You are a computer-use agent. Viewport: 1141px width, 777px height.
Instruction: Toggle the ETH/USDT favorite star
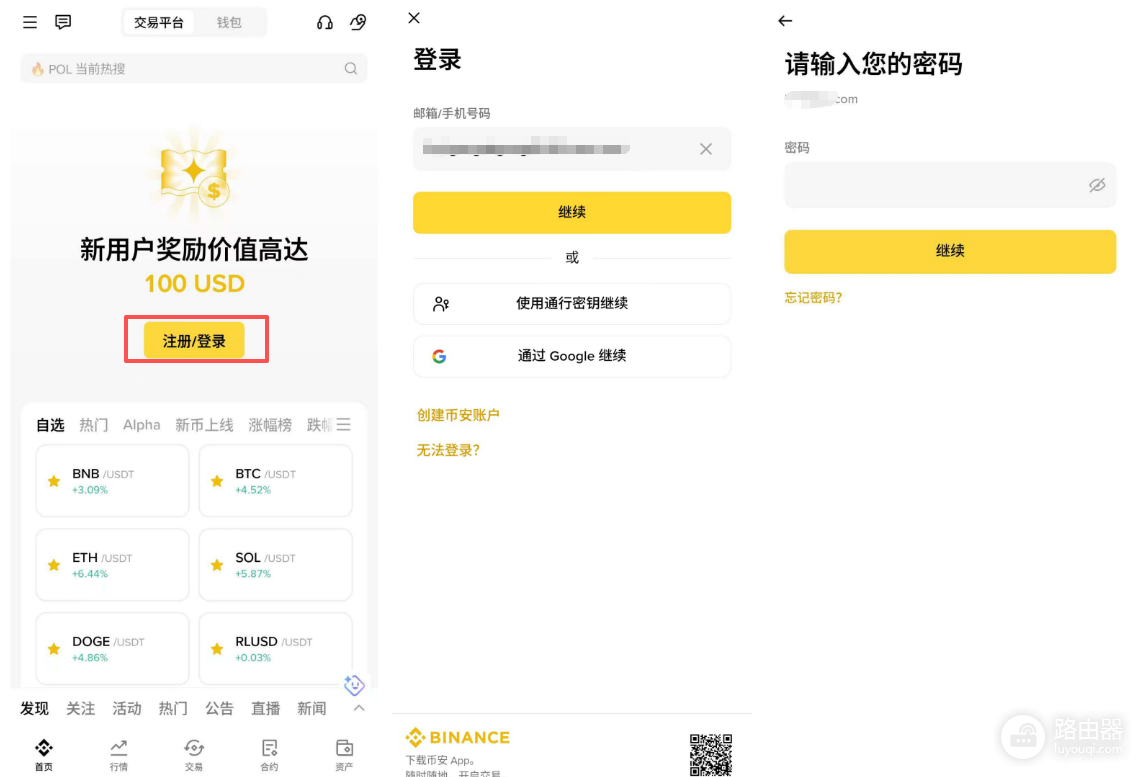point(54,565)
